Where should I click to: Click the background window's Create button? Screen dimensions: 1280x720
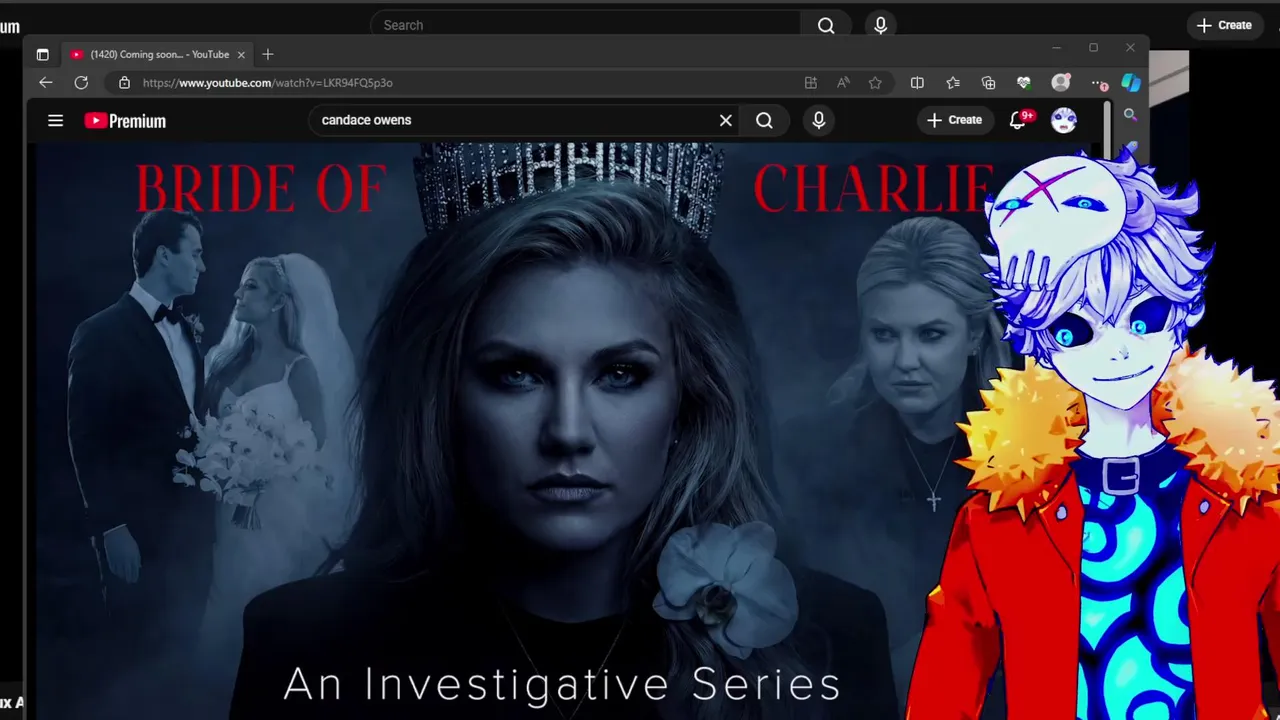pos(1224,25)
